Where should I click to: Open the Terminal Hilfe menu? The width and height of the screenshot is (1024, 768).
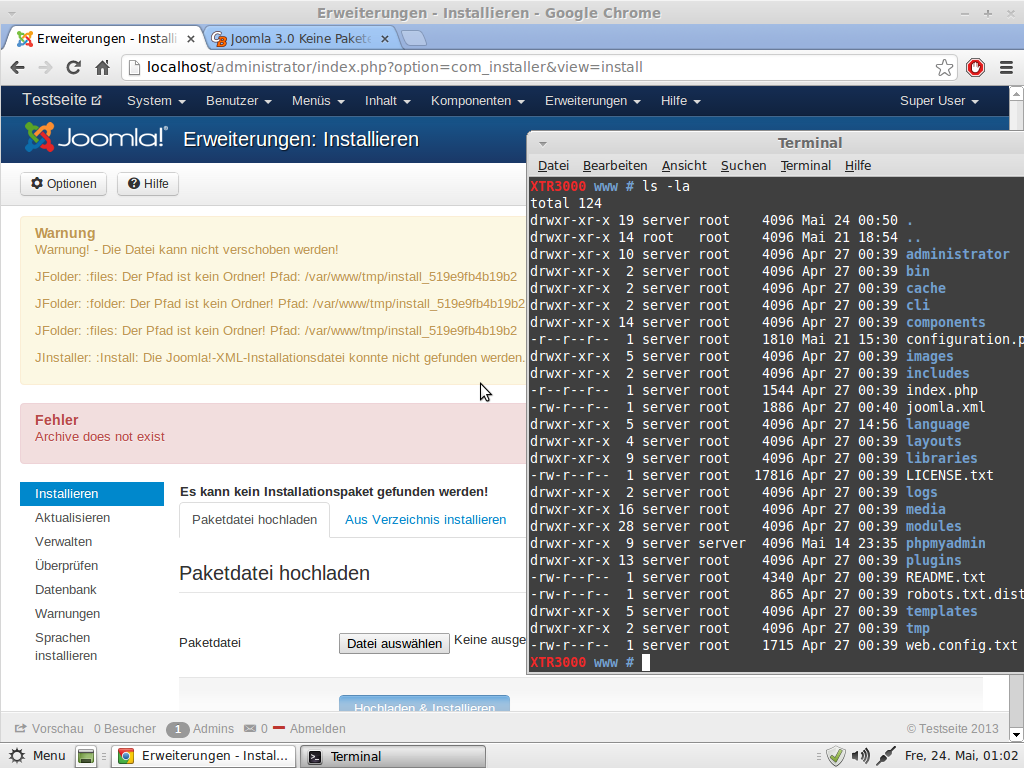[857, 166]
